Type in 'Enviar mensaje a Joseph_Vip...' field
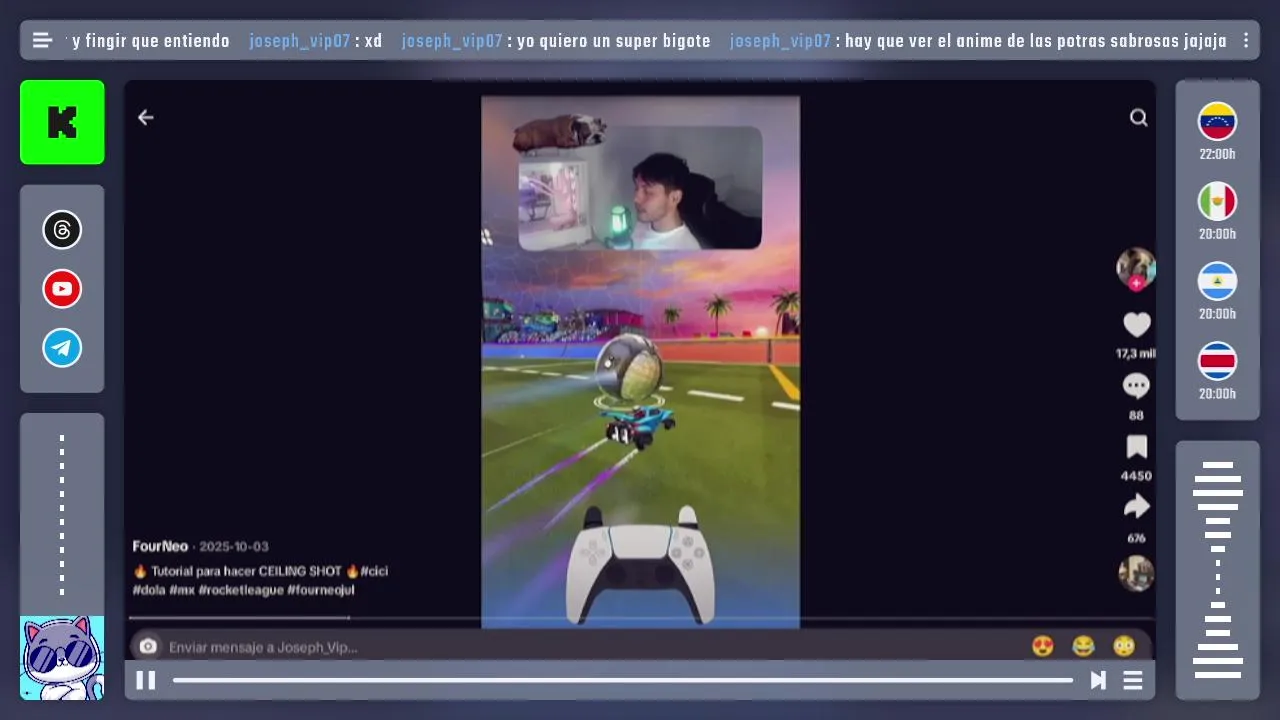This screenshot has height=720, width=1280. tap(590, 647)
